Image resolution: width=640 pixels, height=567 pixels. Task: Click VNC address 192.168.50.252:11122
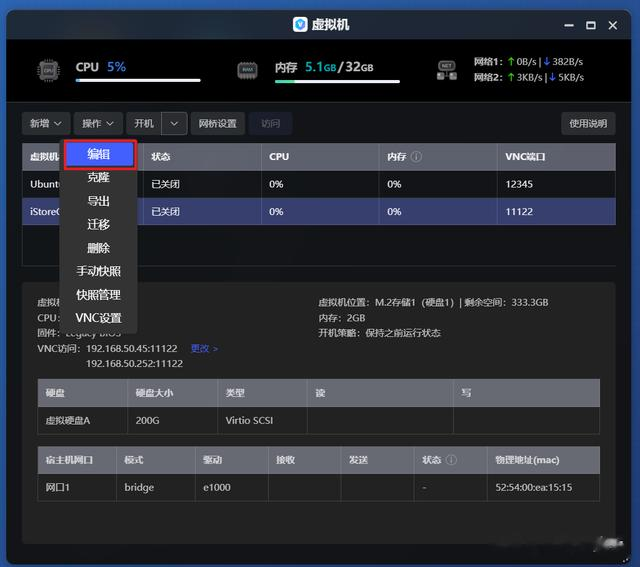134,363
